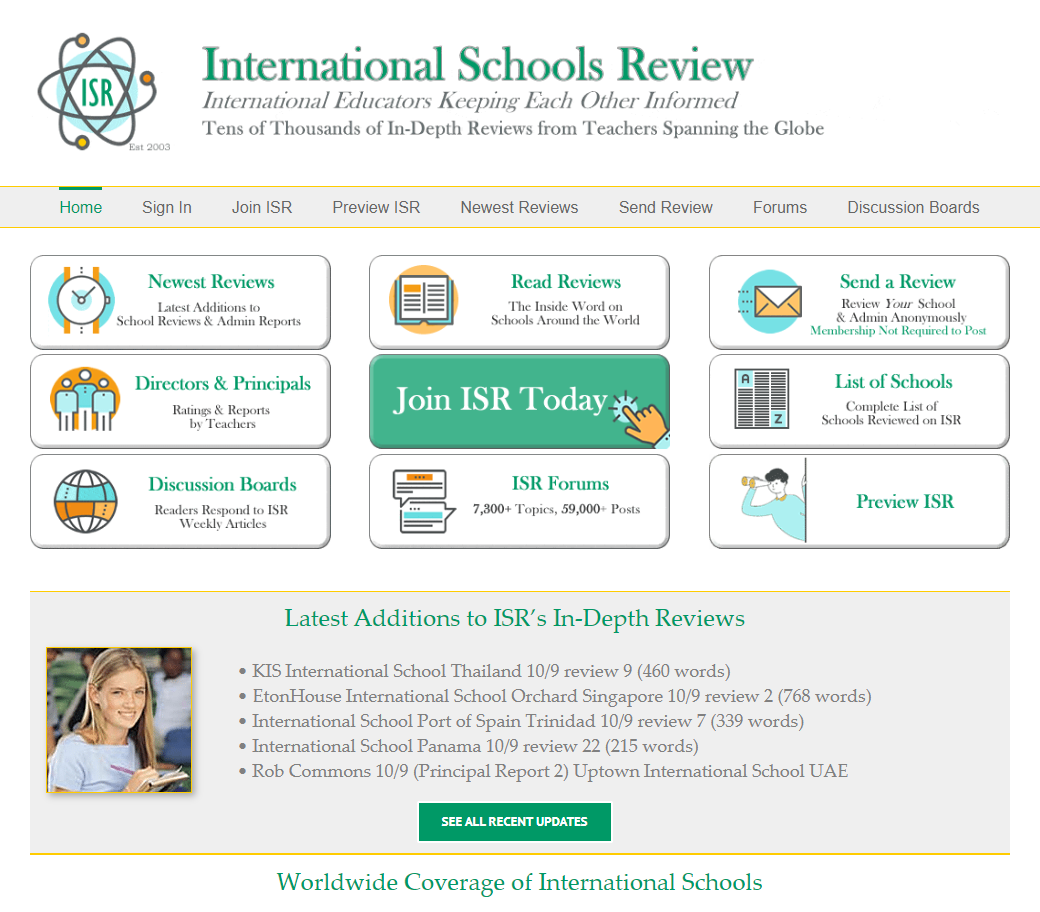Open the Newest Reviews card title
1040x912 pixels.
click(x=211, y=282)
